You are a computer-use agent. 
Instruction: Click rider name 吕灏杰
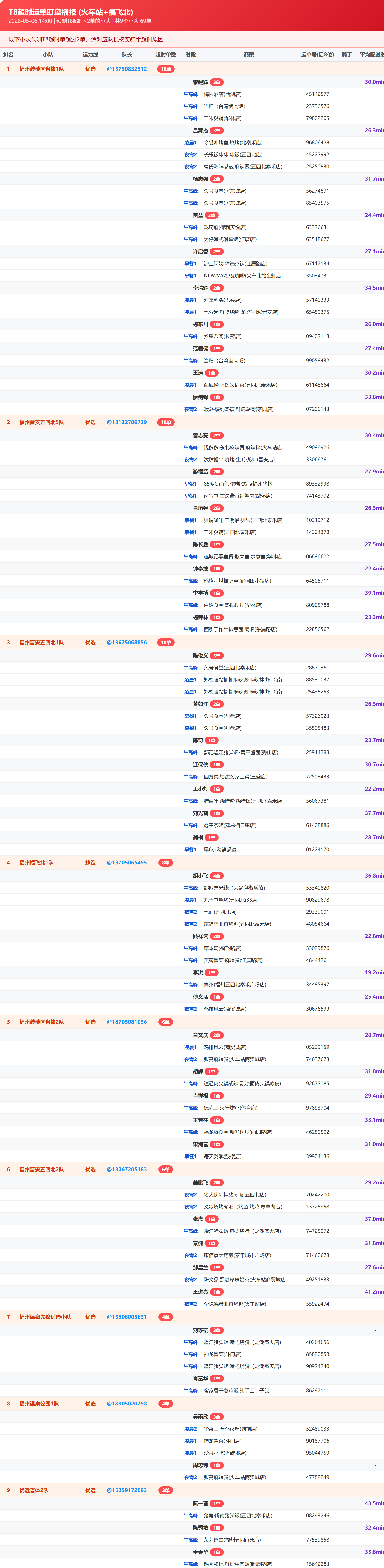point(201,130)
